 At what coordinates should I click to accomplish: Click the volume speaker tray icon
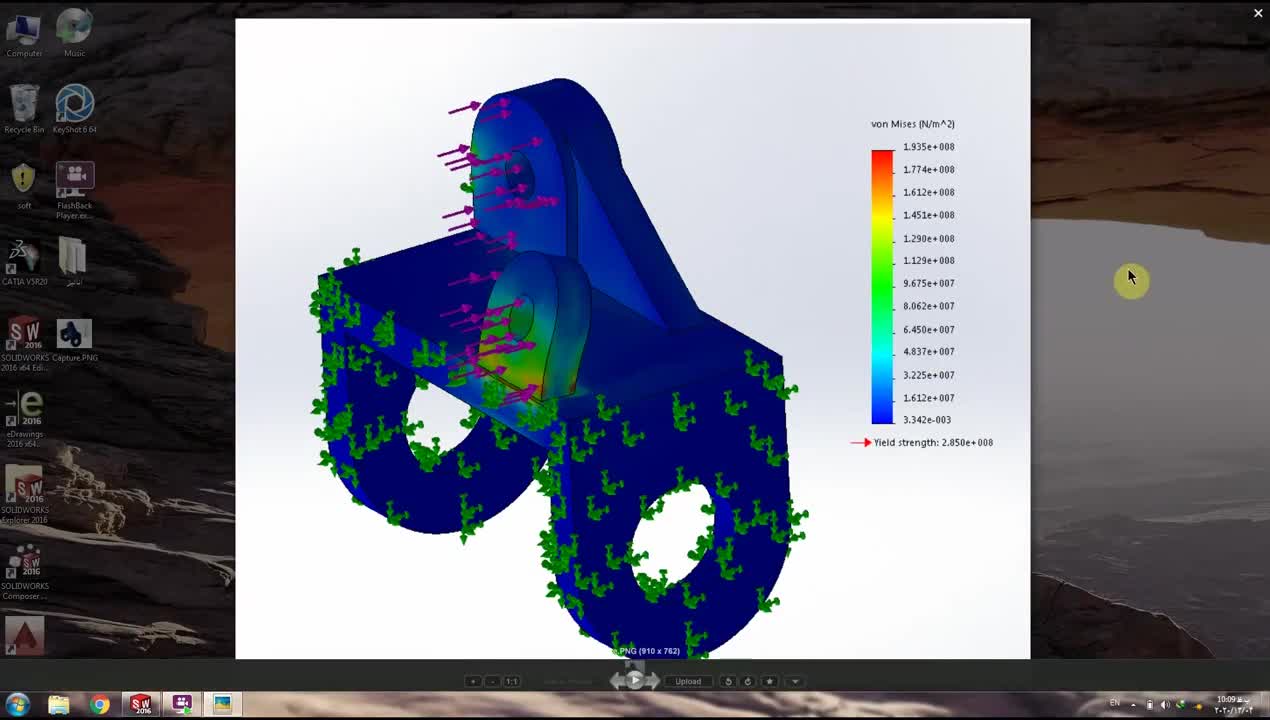1164,705
